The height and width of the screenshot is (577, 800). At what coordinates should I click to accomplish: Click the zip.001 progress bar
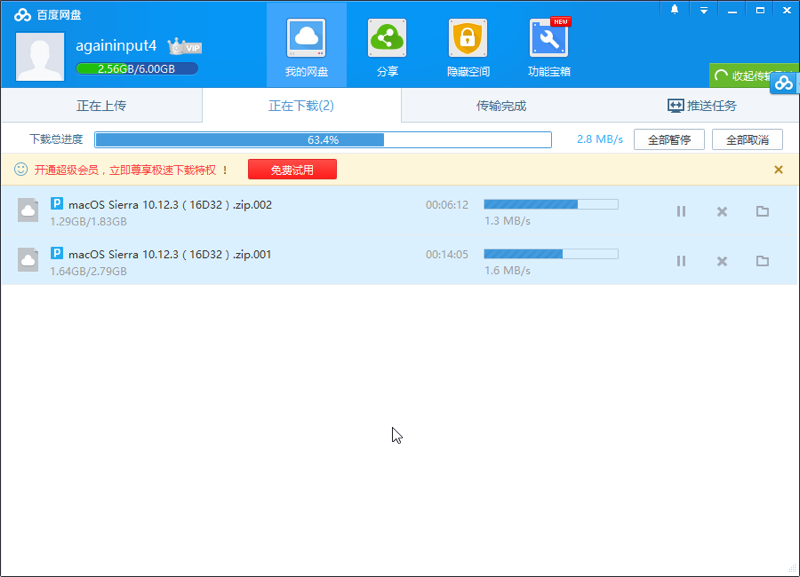tap(551, 254)
